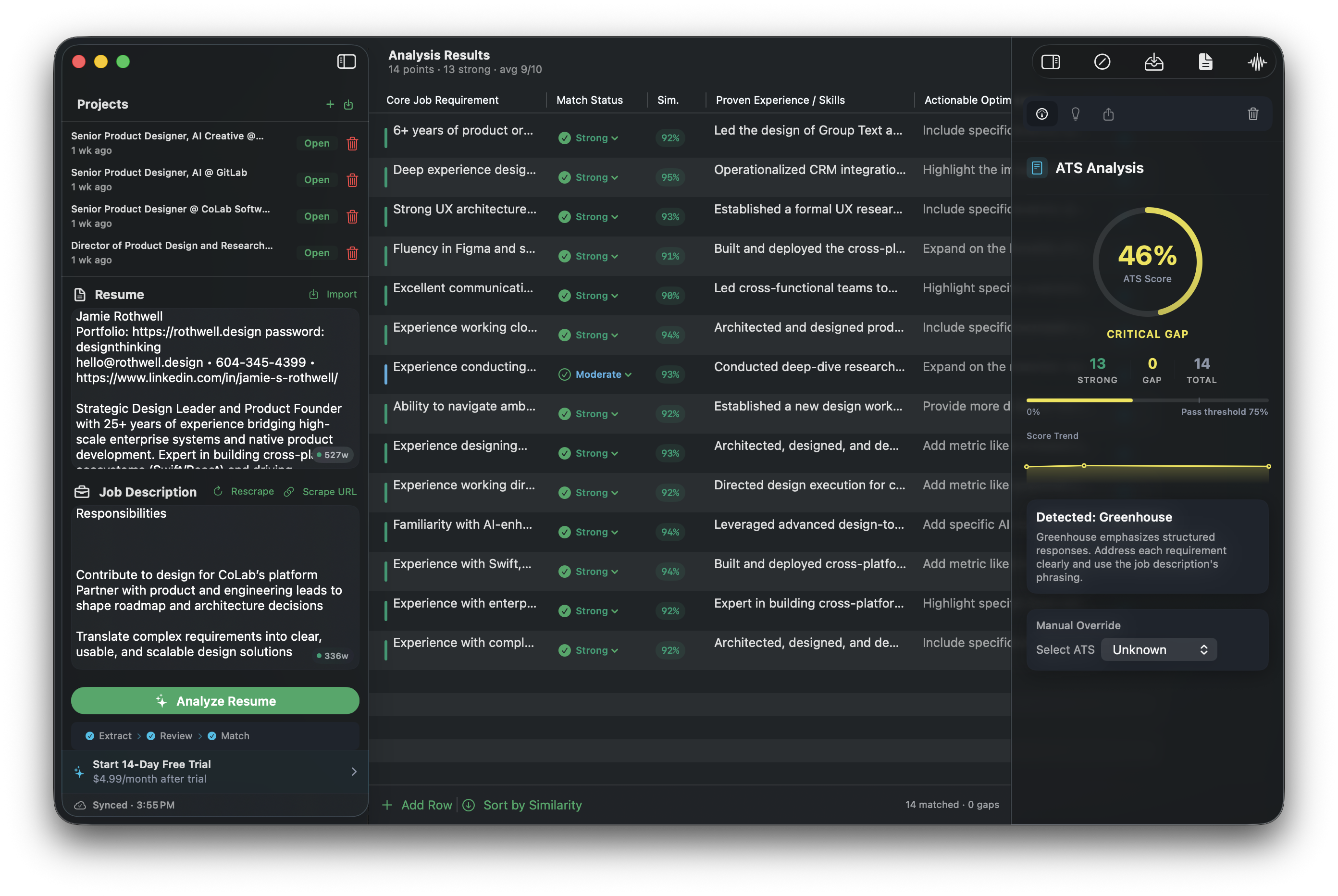Open the Senior Product Designer @ CoLab project

[x=317, y=217]
